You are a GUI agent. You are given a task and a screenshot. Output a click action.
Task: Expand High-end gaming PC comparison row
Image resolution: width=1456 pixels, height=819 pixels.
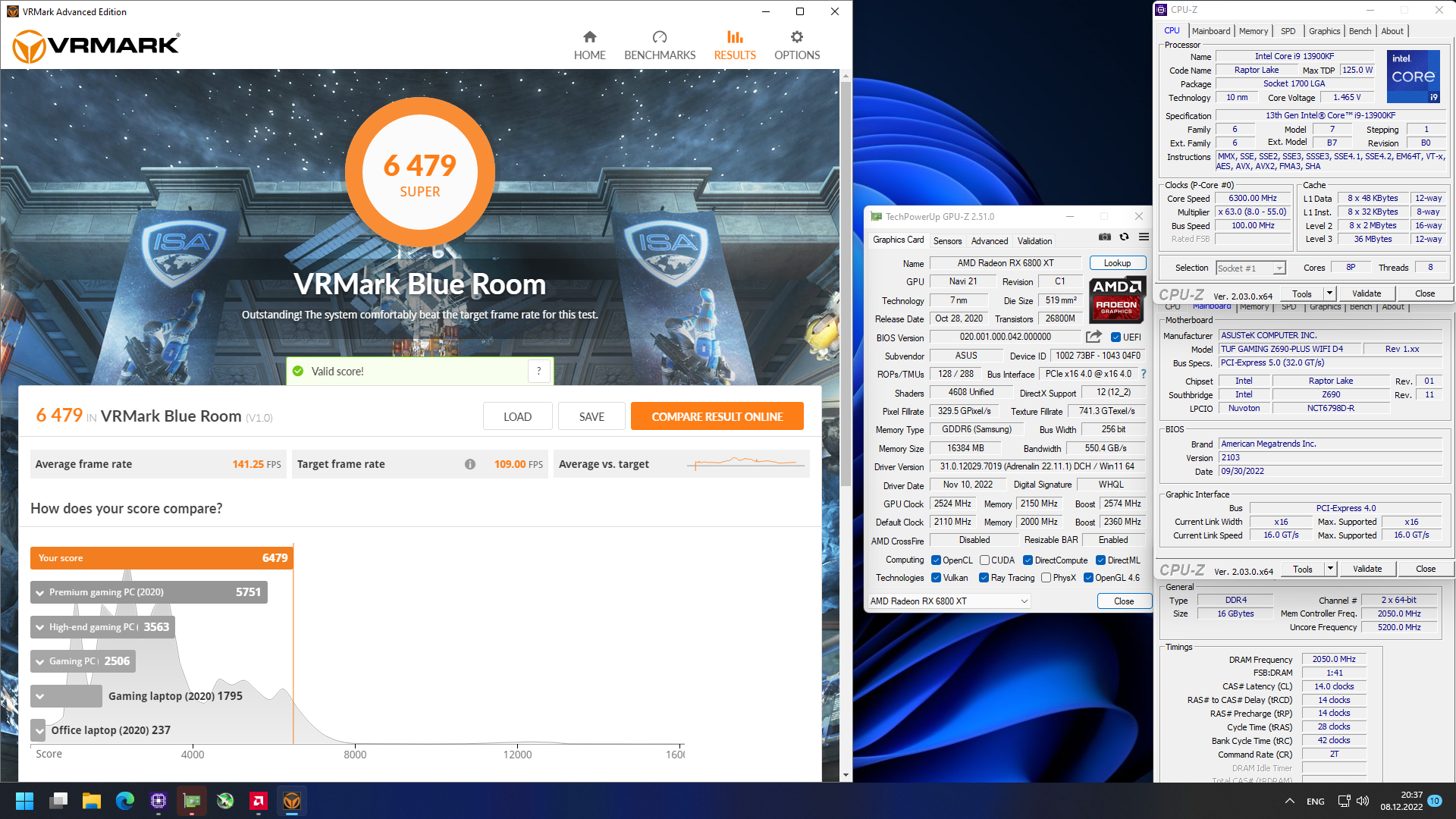39,627
